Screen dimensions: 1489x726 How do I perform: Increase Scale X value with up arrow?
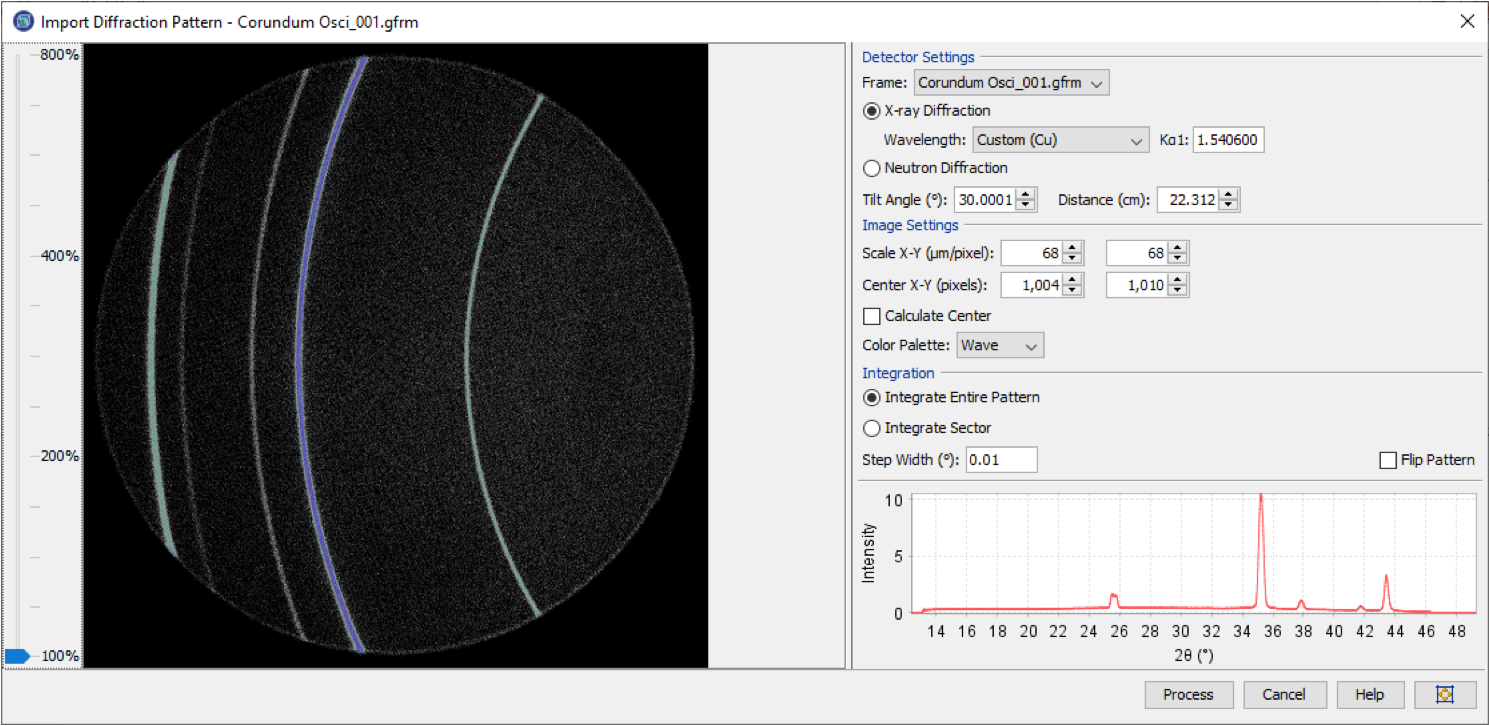pyautogui.click(x=1073, y=248)
